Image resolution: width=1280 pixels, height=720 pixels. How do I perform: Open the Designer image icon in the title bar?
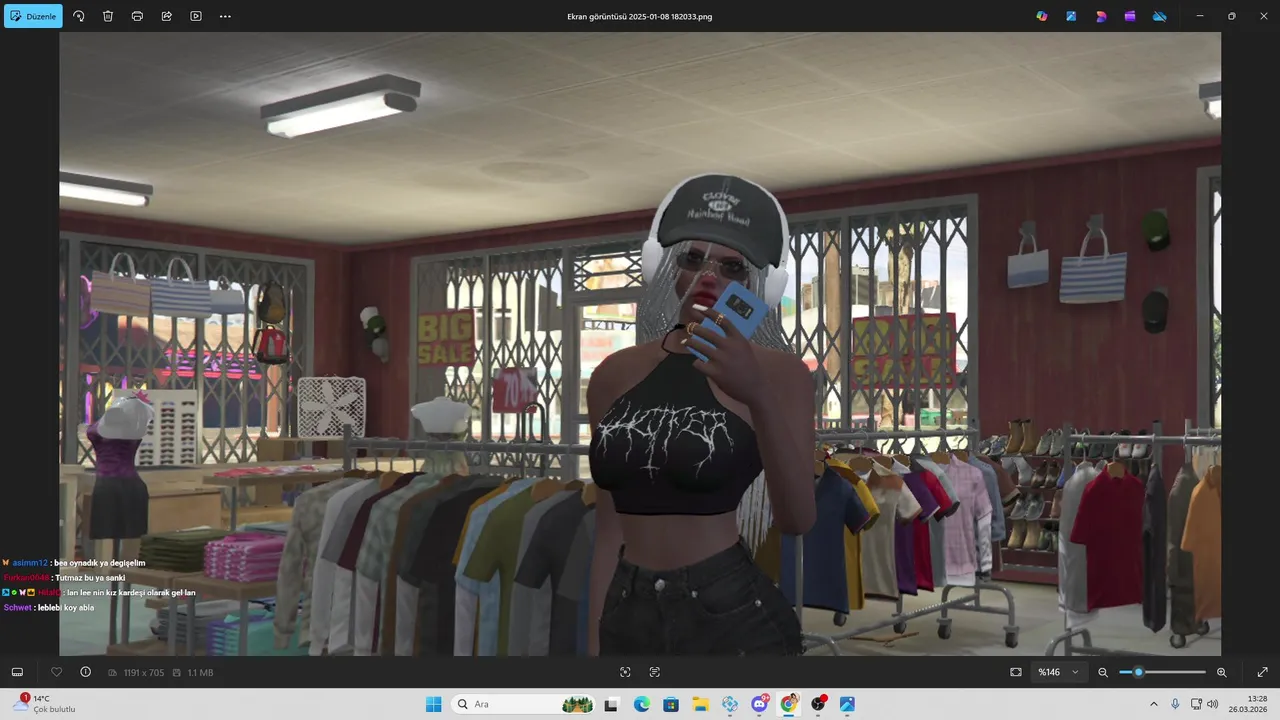coord(1071,16)
